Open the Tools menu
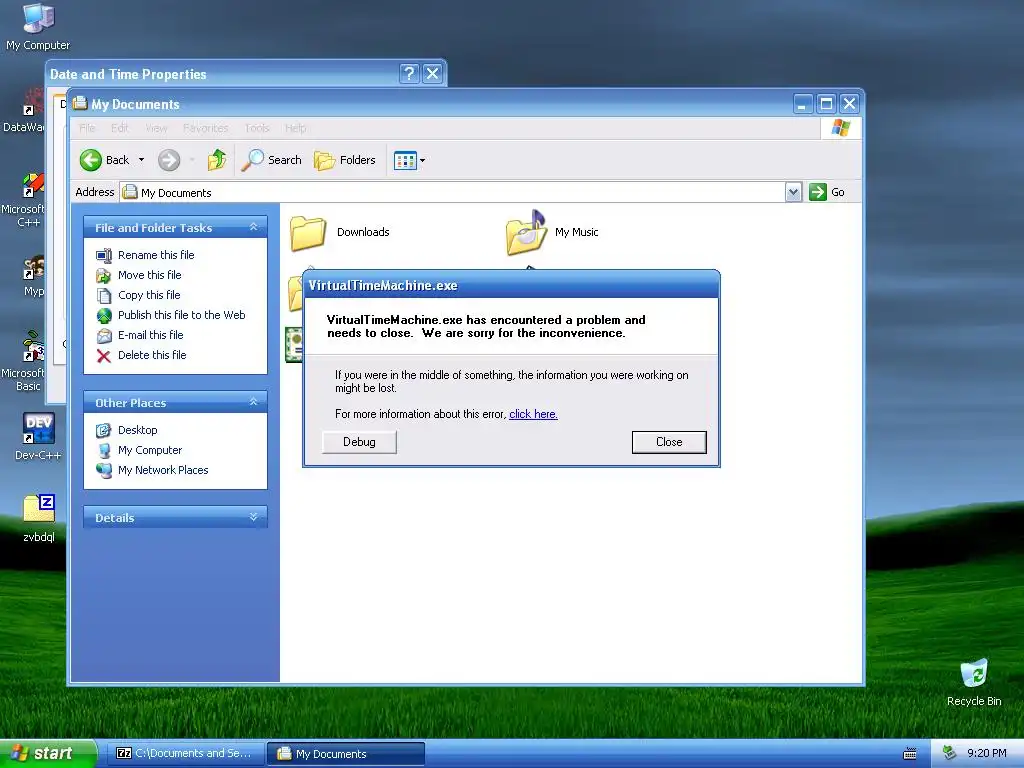Viewport: 1024px width, 768px height. pos(257,128)
